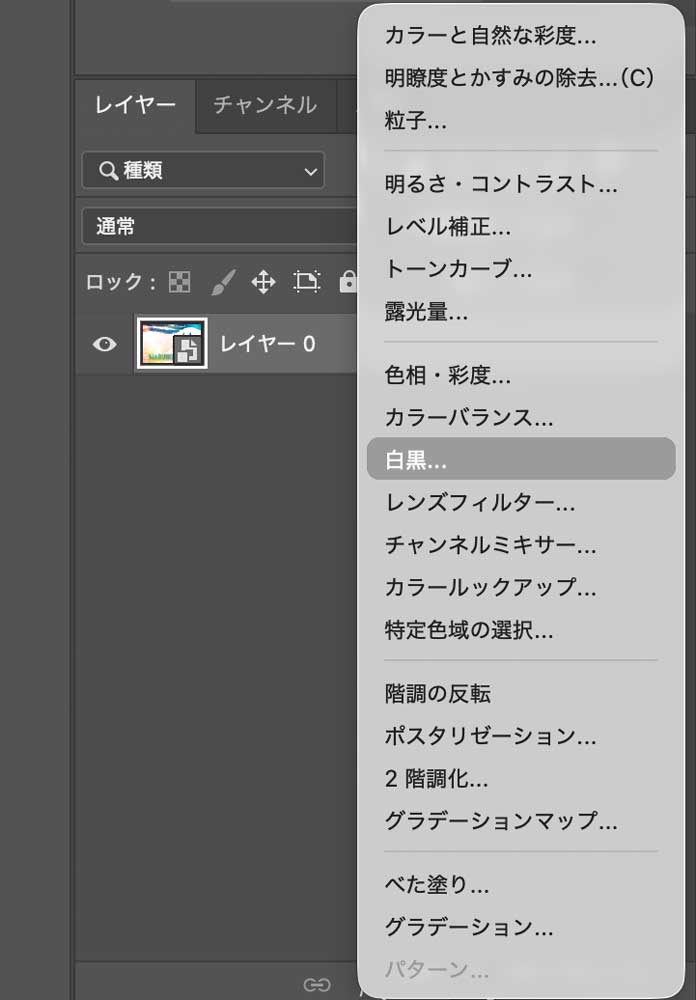Open the 通常 blend mode dropdown
Image resolution: width=696 pixels, height=1000 pixels.
coord(219,226)
